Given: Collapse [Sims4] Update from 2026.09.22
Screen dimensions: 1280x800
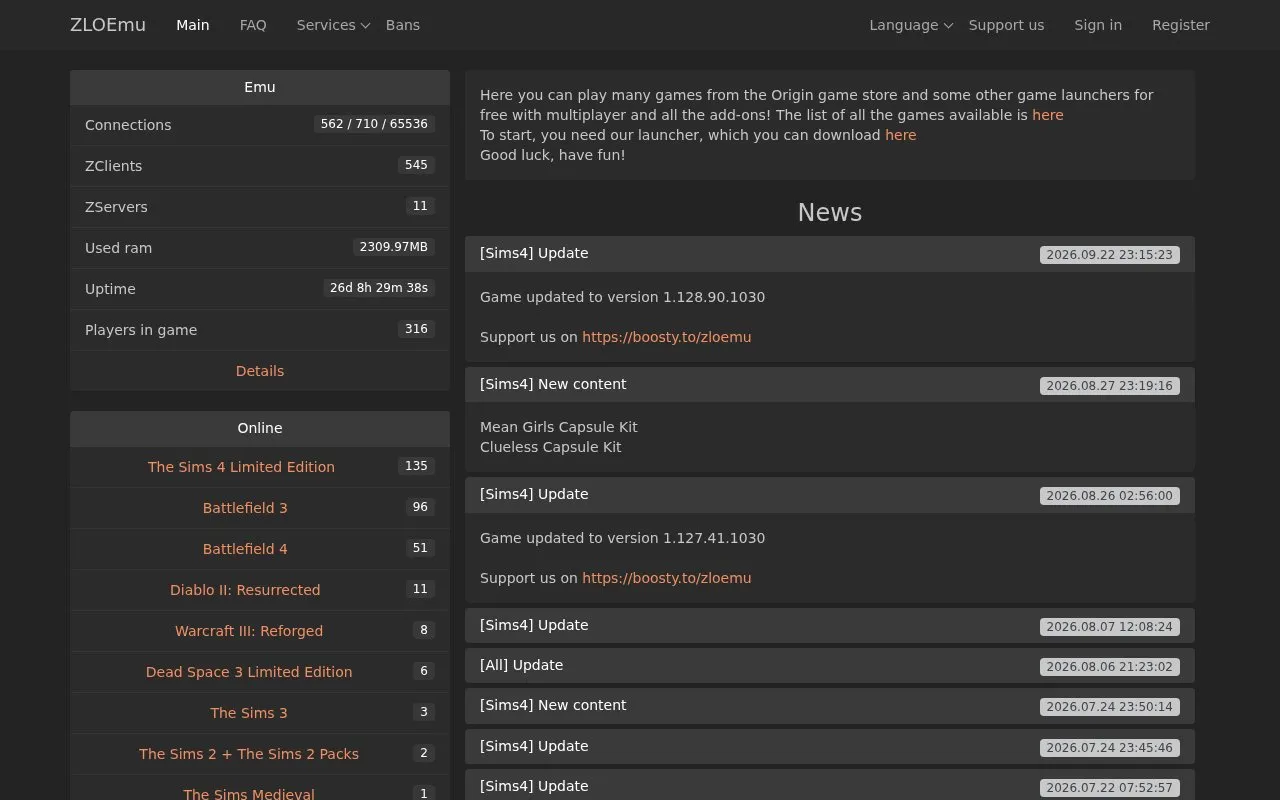Looking at the screenshot, I should [x=830, y=254].
